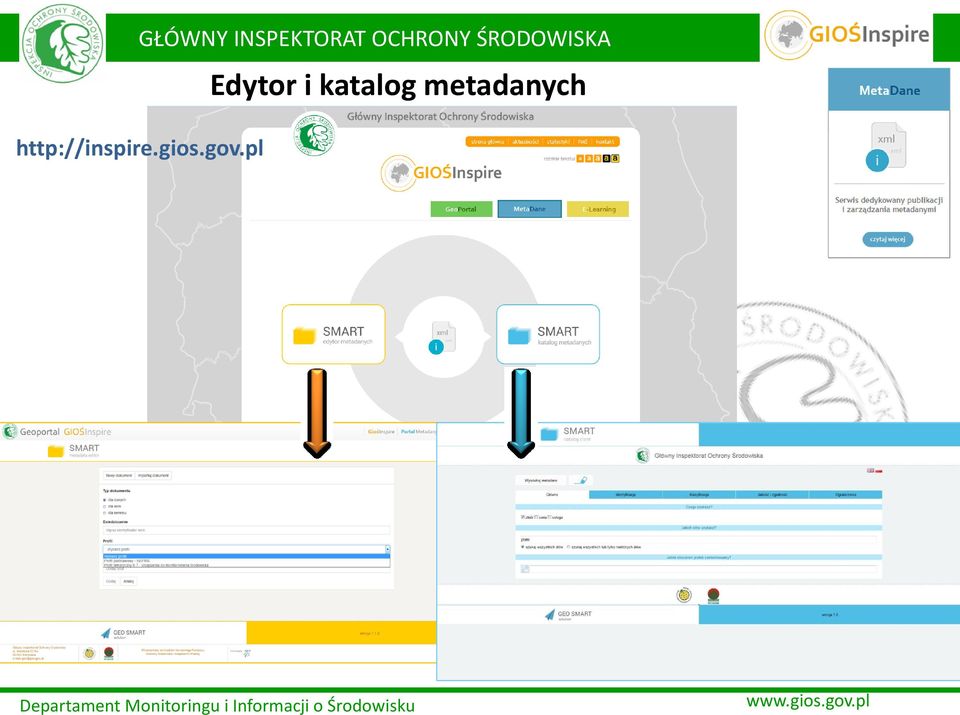The image size is (960, 715).
Task: Click the central xml info document icon
Action: pyautogui.click(x=443, y=337)
